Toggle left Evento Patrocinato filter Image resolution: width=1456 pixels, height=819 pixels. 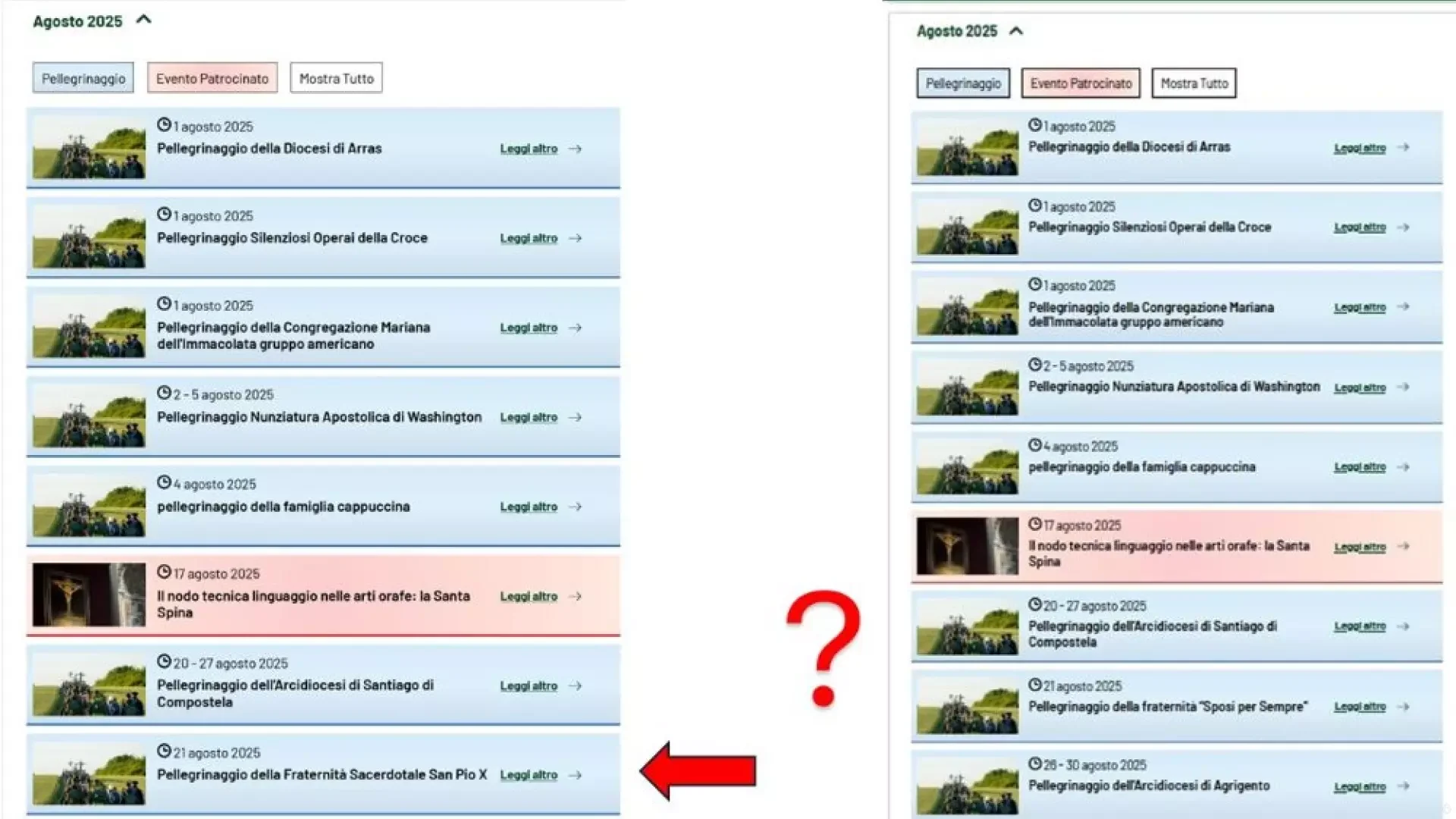point(212,78)
